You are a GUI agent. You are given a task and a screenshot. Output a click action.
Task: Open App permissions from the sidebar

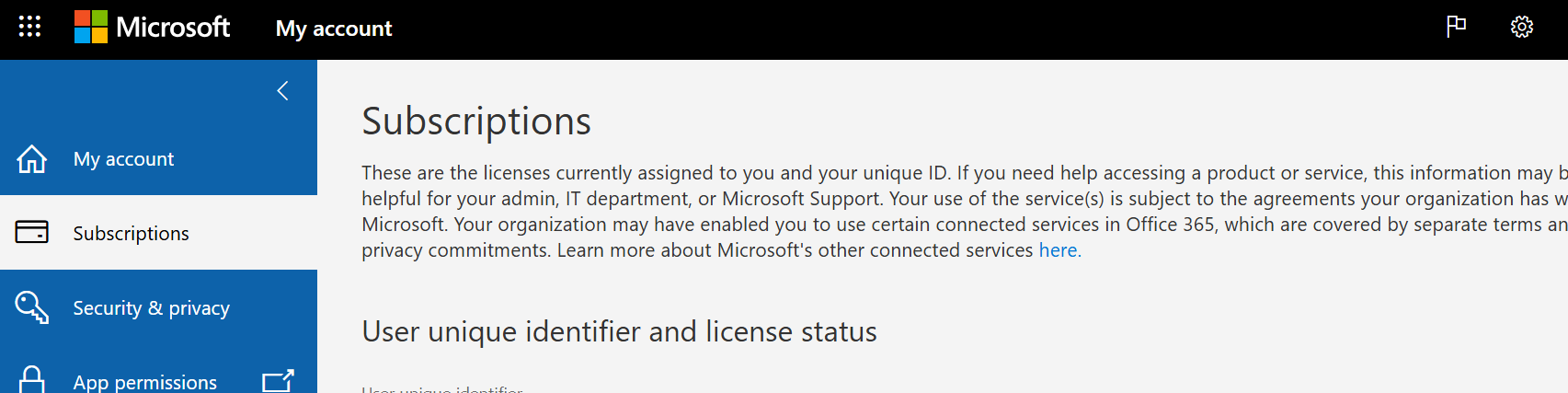[158, 379]
